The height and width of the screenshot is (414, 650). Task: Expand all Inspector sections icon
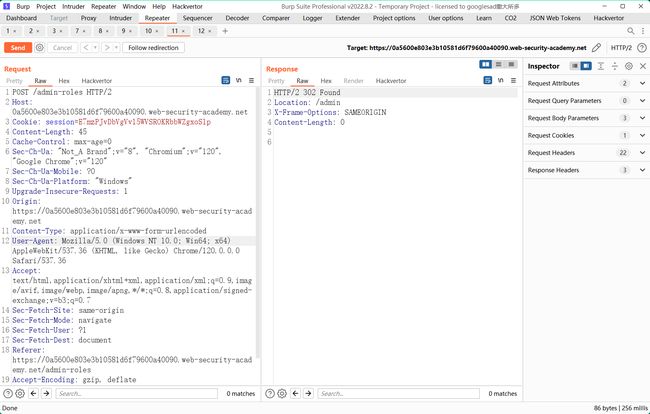(601, 66)
